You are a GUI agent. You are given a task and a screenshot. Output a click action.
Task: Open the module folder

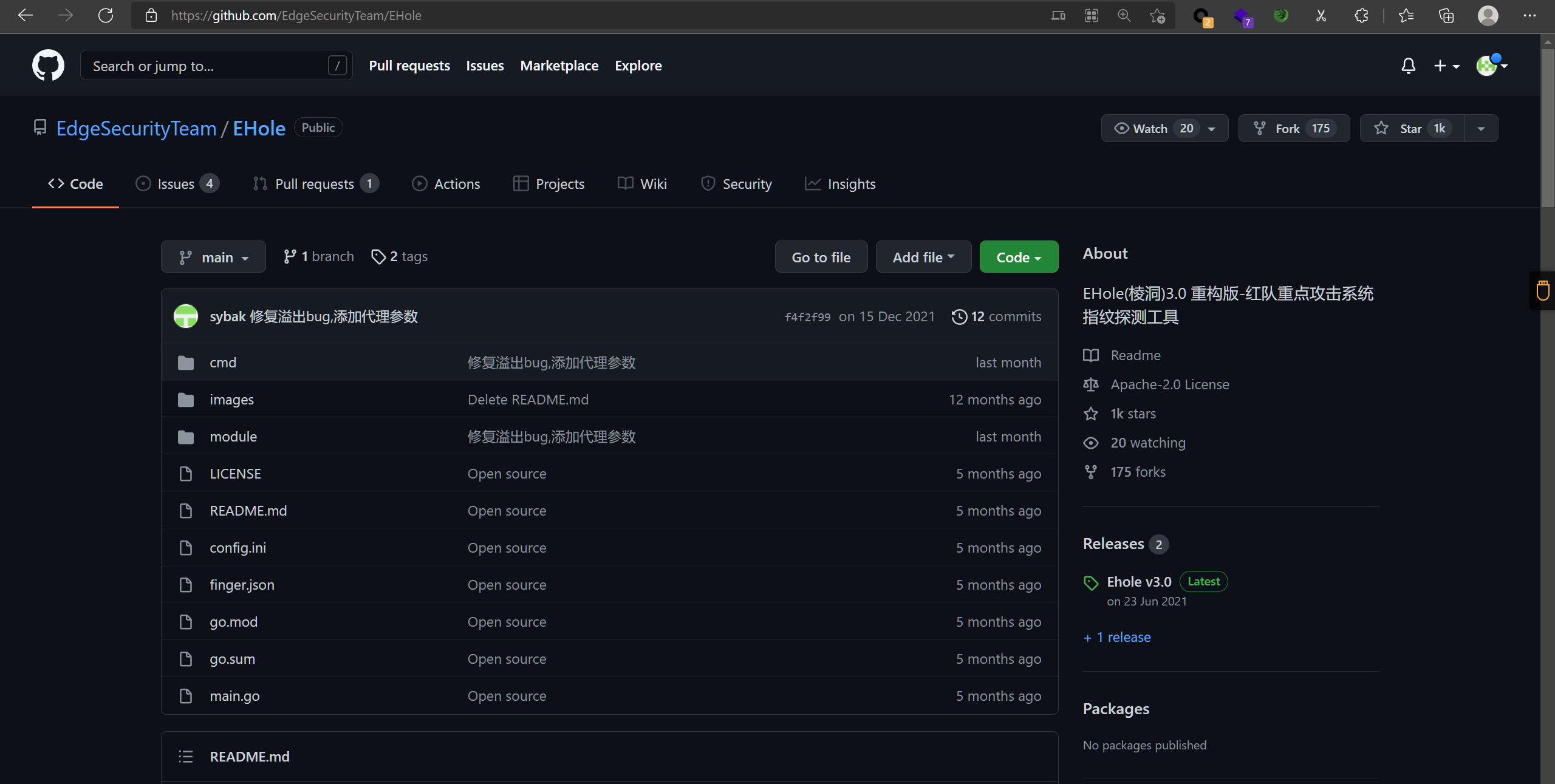click(x=233, y=437)
